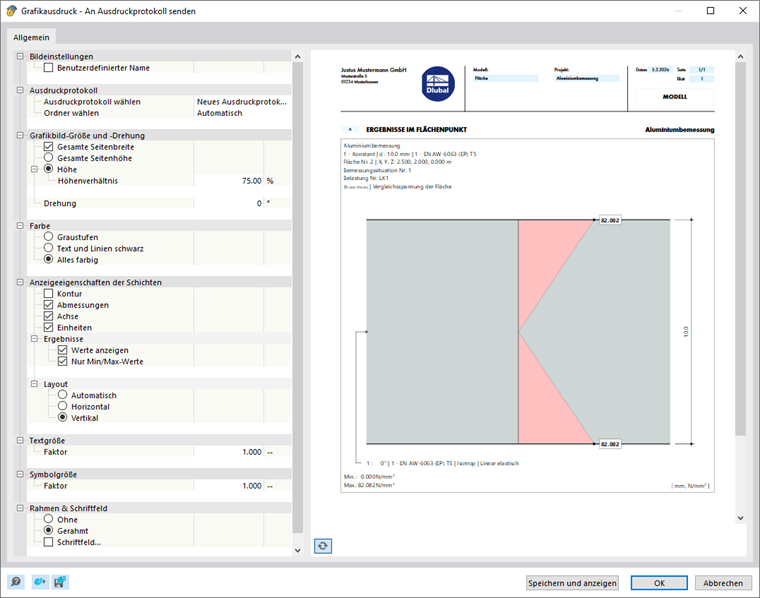Edit the Höhenverhältnis value 75.00
Screen dimensions: 760x598
click(229, 181)
